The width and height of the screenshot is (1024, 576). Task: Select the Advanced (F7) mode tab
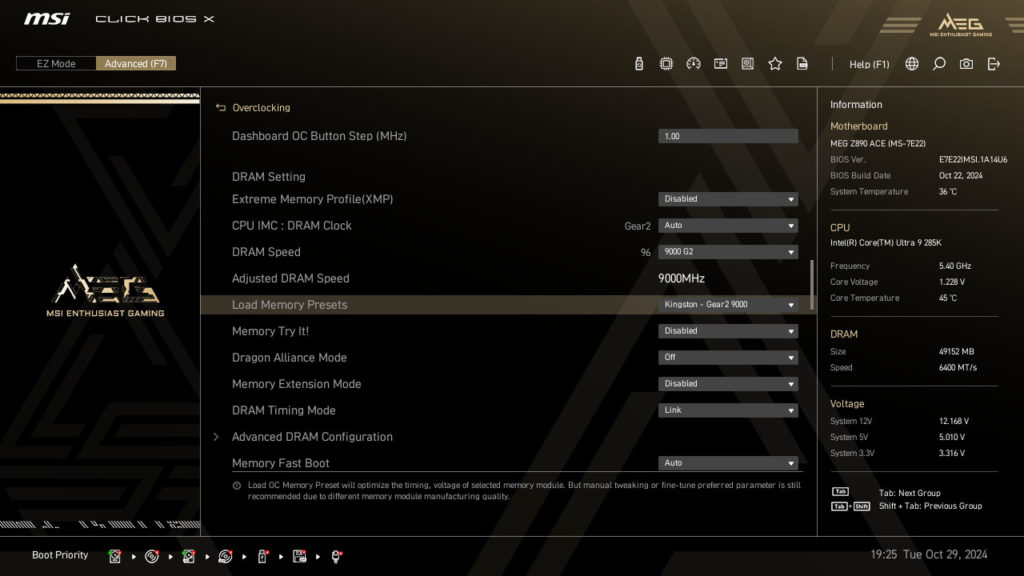[x=136, y=63]
